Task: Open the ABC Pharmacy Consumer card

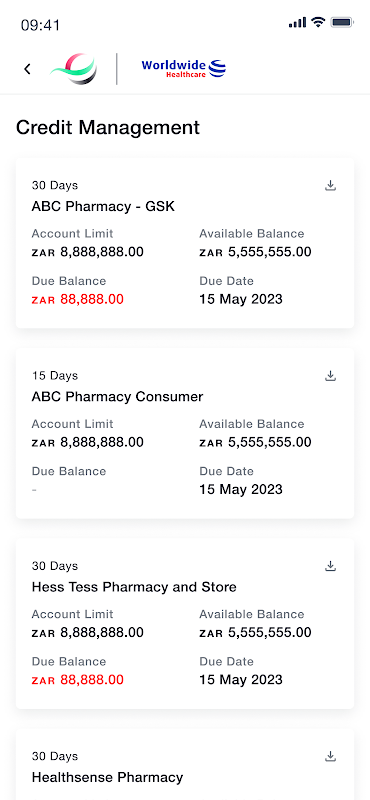Action: 185,433
